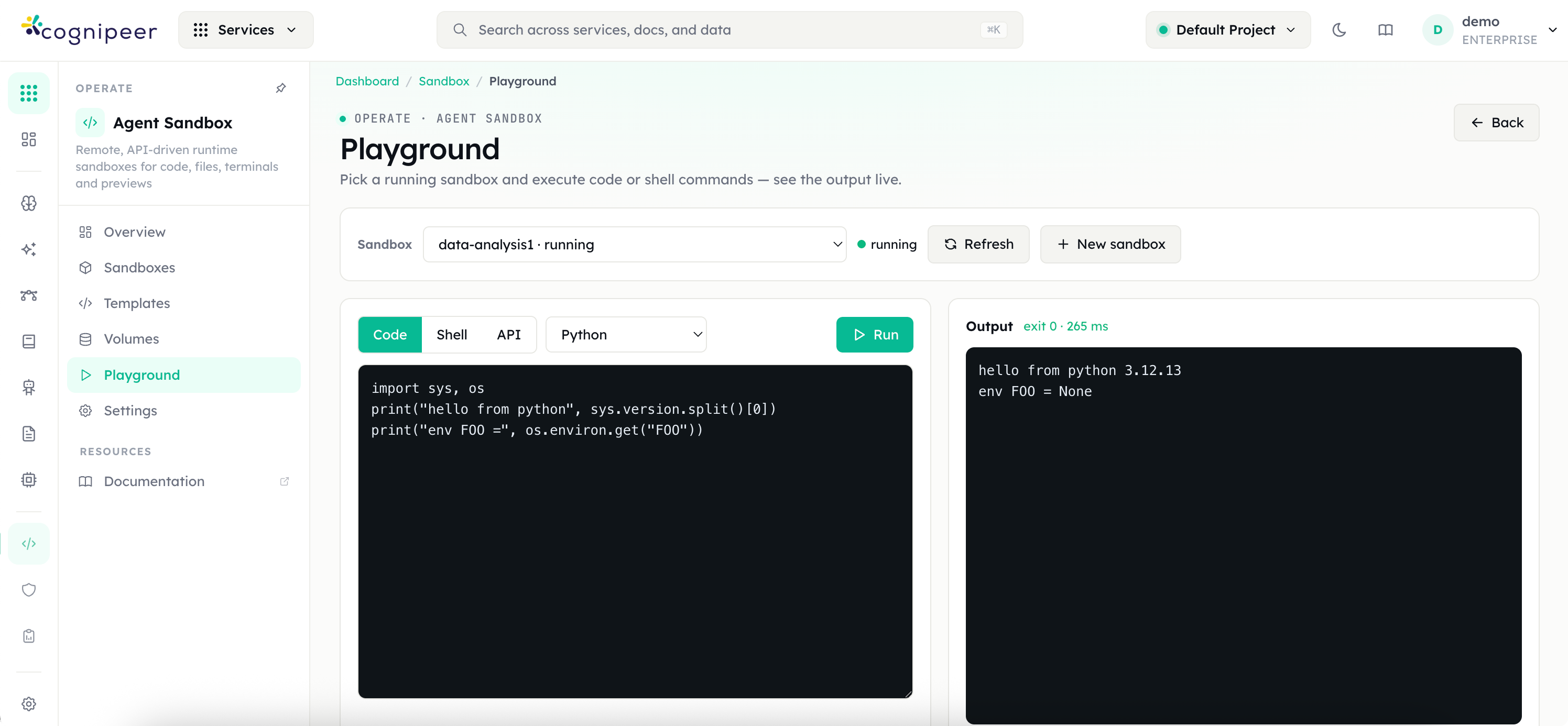Image resolution: width=1568 pixels, height=726 pixels.
Task: Click inside the code editor area
Action: (x=635, y=531)
